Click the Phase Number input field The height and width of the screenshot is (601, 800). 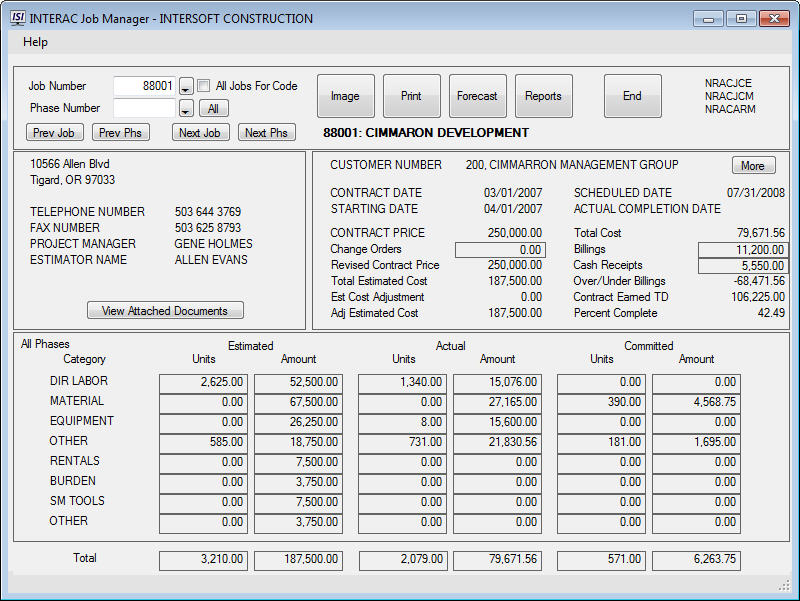point(144,108)
